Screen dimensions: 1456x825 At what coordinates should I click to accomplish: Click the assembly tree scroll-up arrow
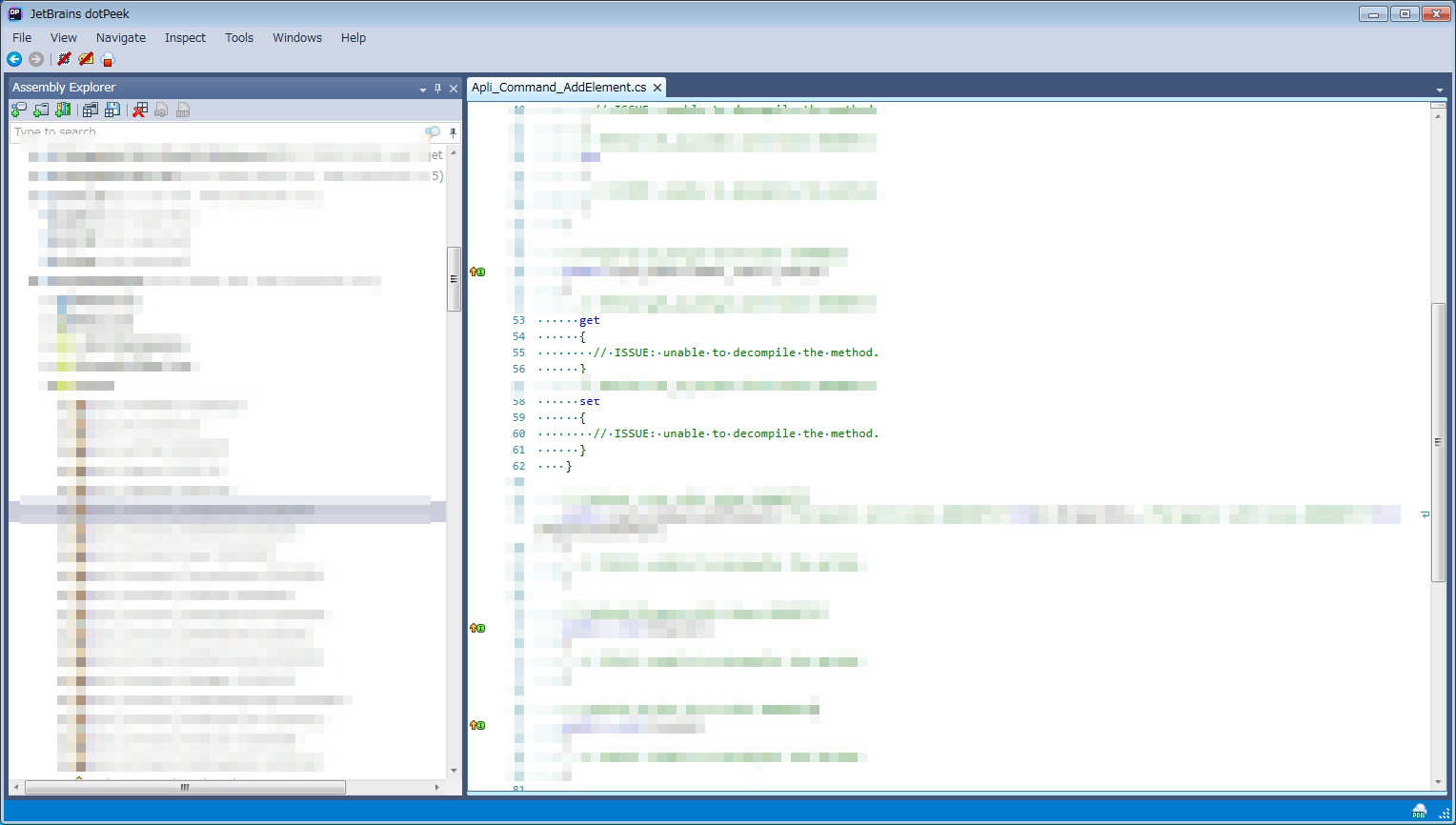[x=454, y=152]
